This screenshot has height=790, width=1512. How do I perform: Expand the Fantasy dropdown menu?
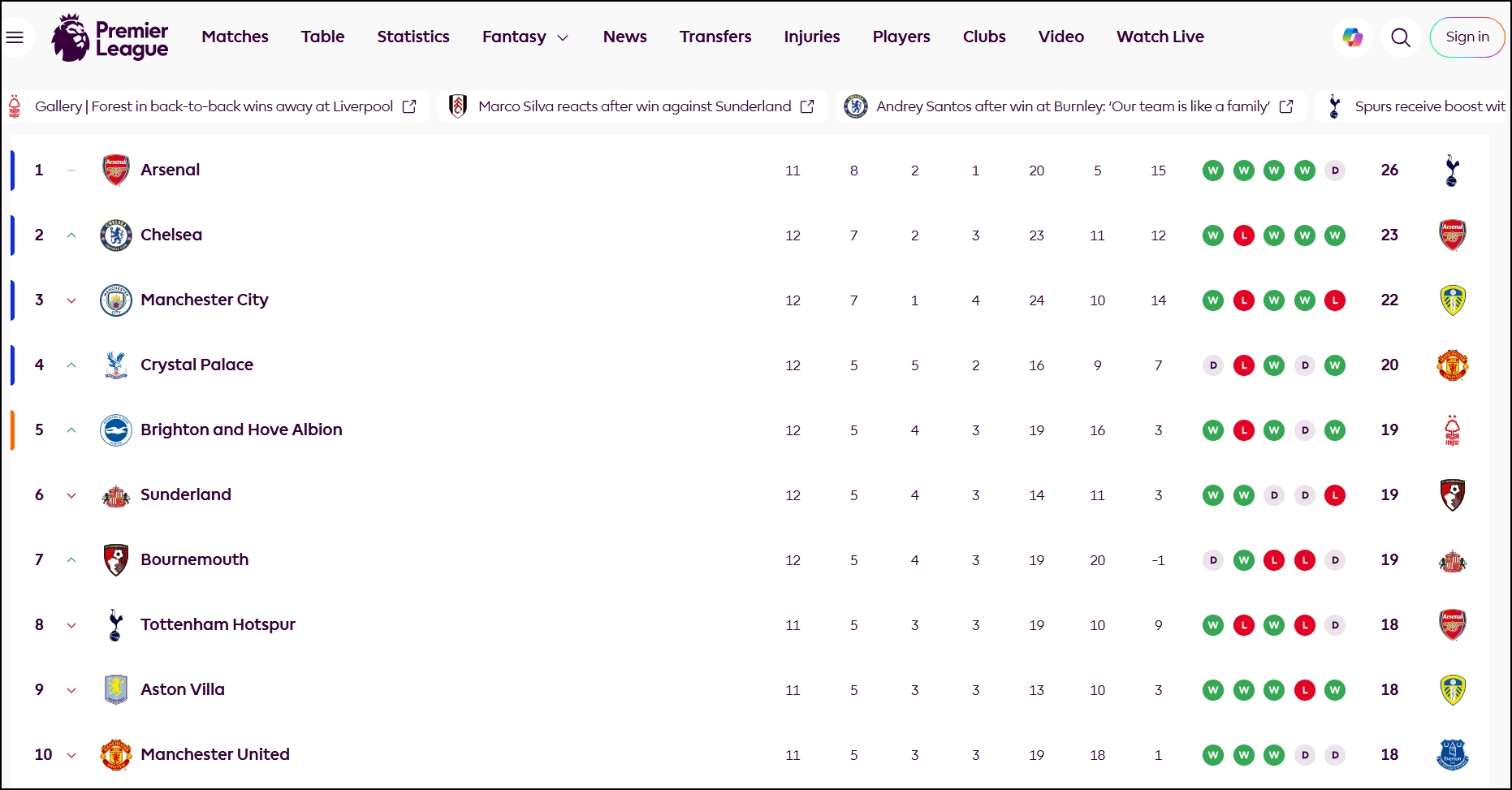(525, 37)
